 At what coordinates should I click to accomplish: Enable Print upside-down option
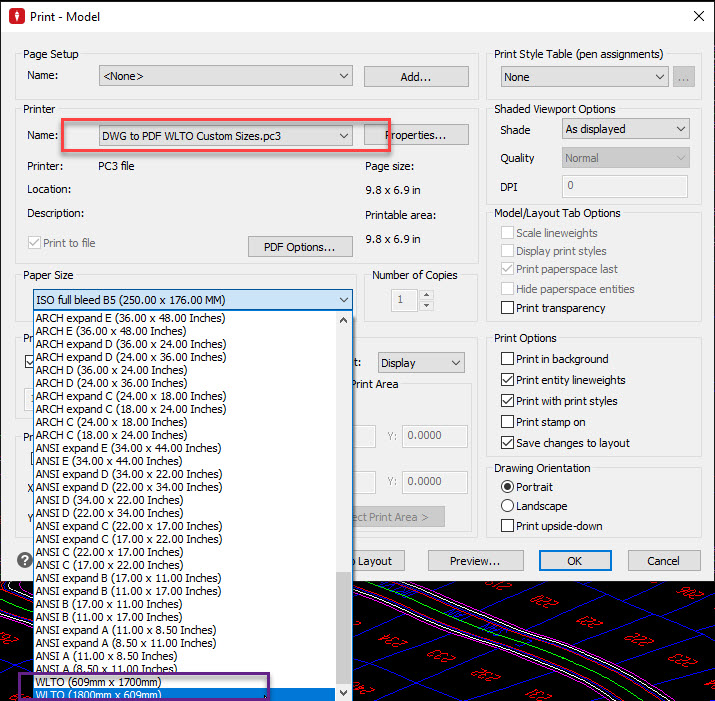tap(508, 527)
